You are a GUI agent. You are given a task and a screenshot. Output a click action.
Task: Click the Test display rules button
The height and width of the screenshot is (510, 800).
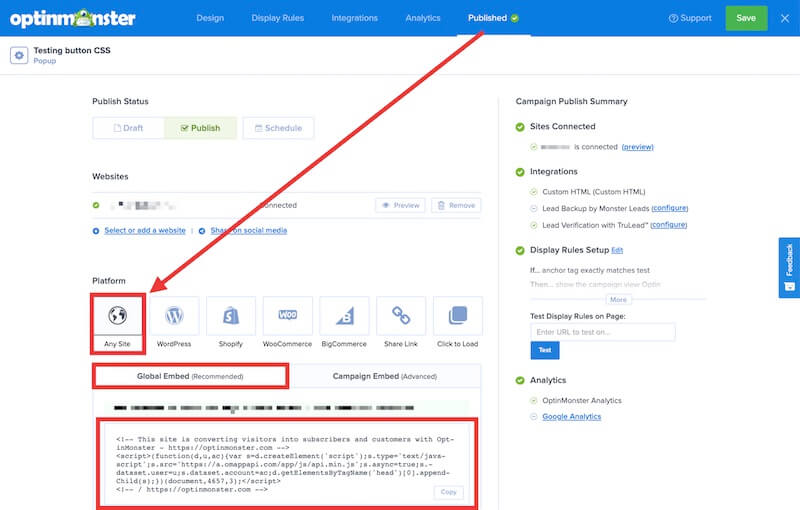pos(545,350)
